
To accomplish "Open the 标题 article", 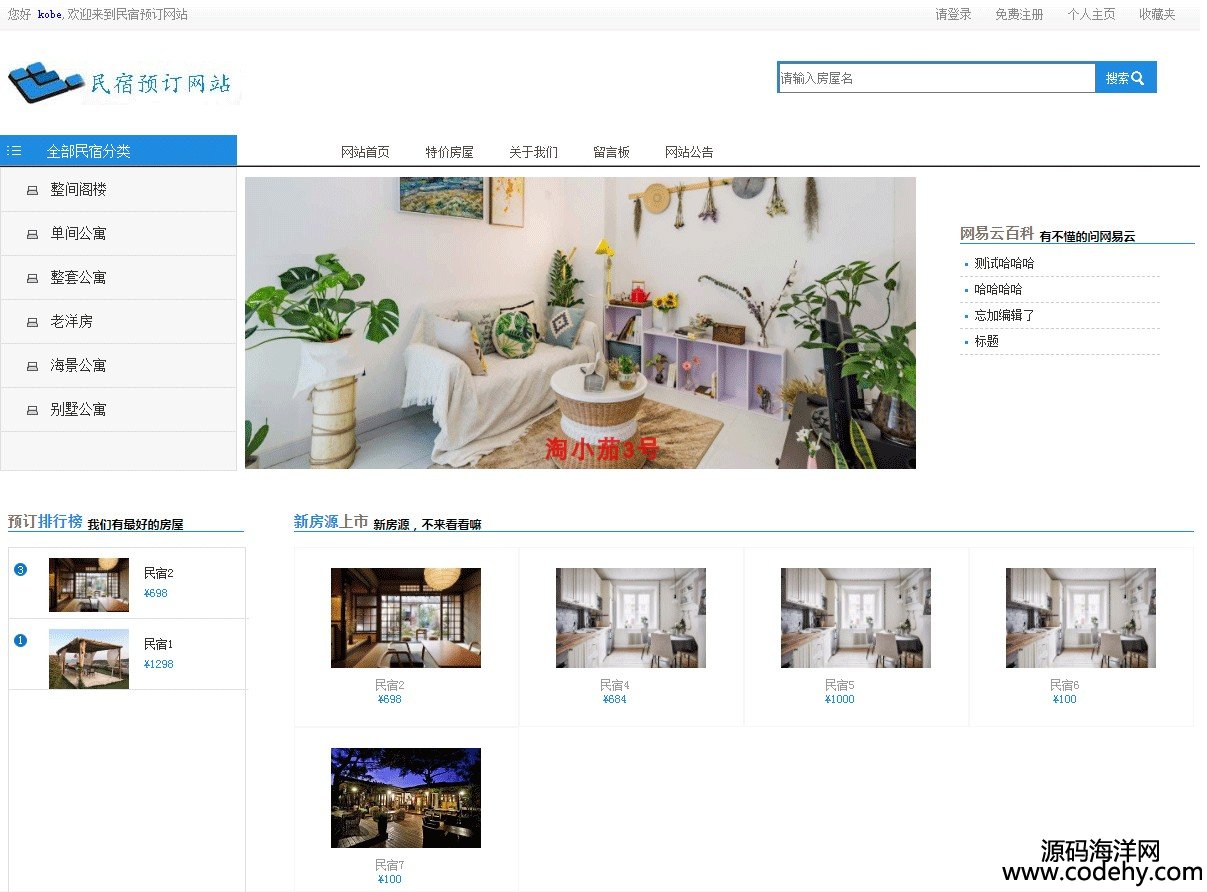I will click(x=986, y=341).
